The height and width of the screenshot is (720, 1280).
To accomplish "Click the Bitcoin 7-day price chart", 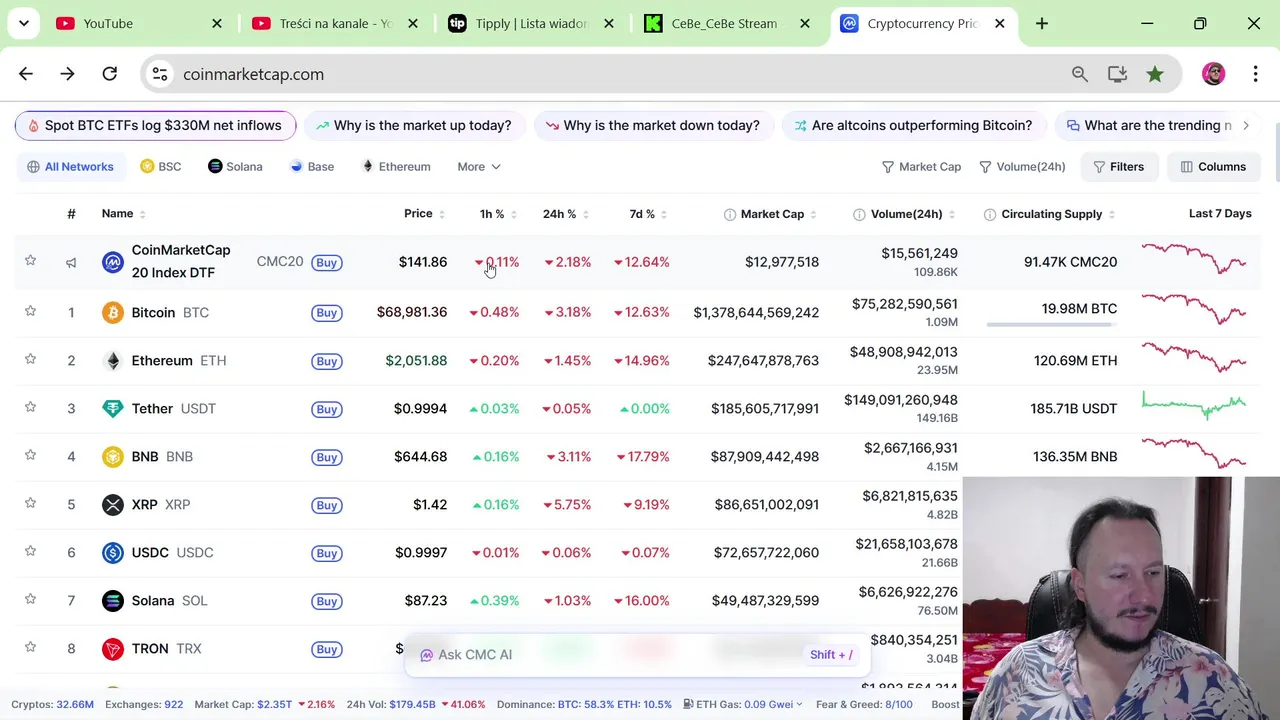I will pyautogui.click(x=1194, y=309).
